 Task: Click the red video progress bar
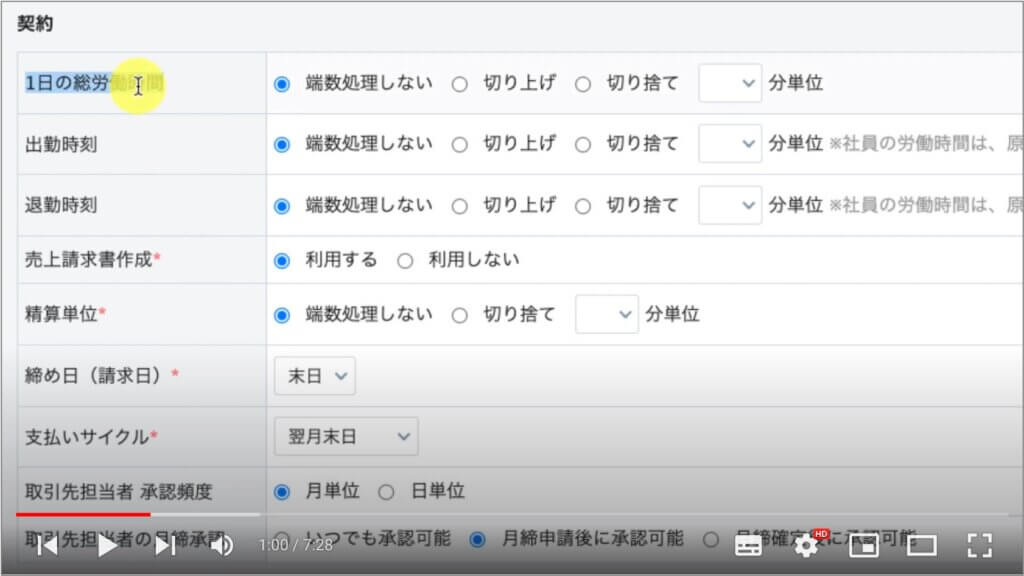click(83, 514)
